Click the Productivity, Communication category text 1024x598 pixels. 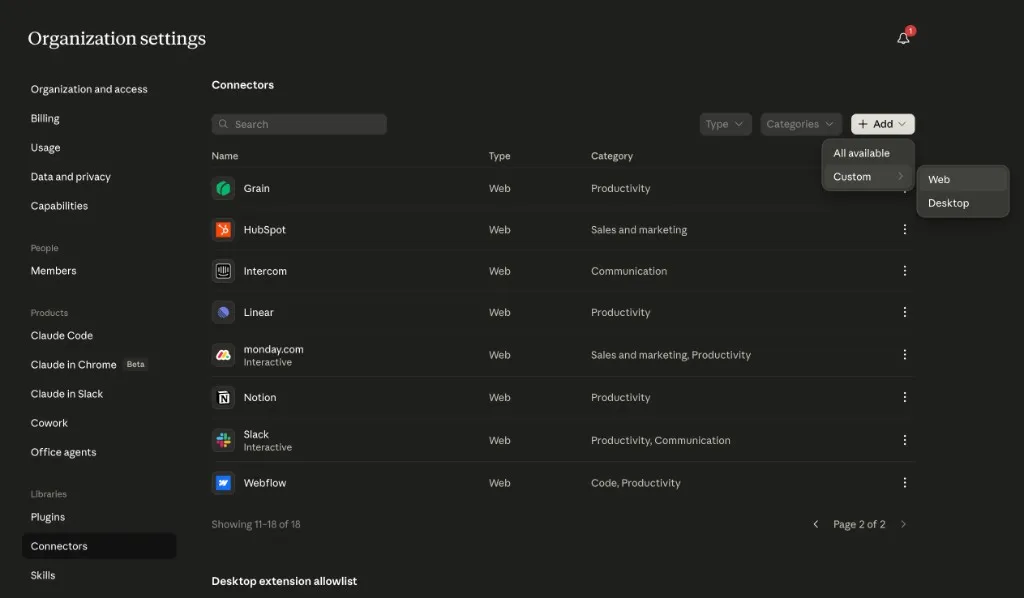[660, 441]
